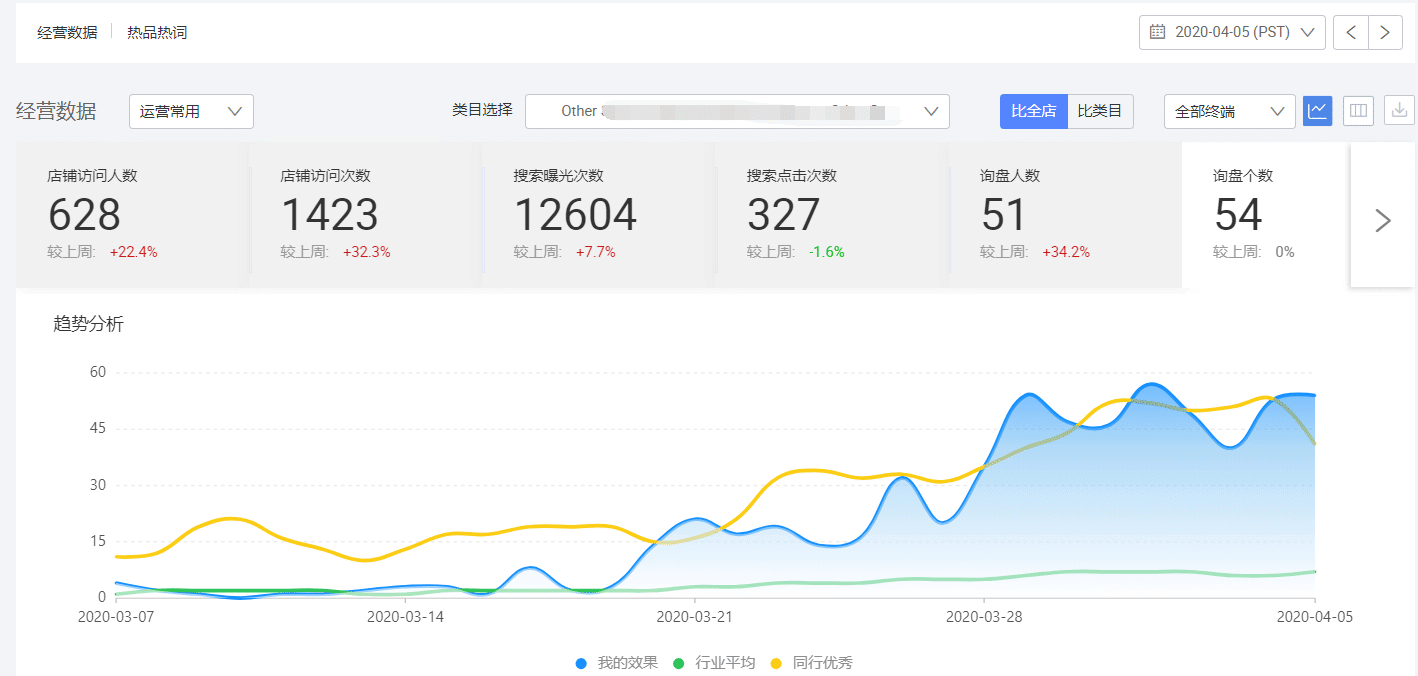Select 搜索曝光次数 metric card
This screenshot has width=1418, height=676.
(x=598, y=215)
